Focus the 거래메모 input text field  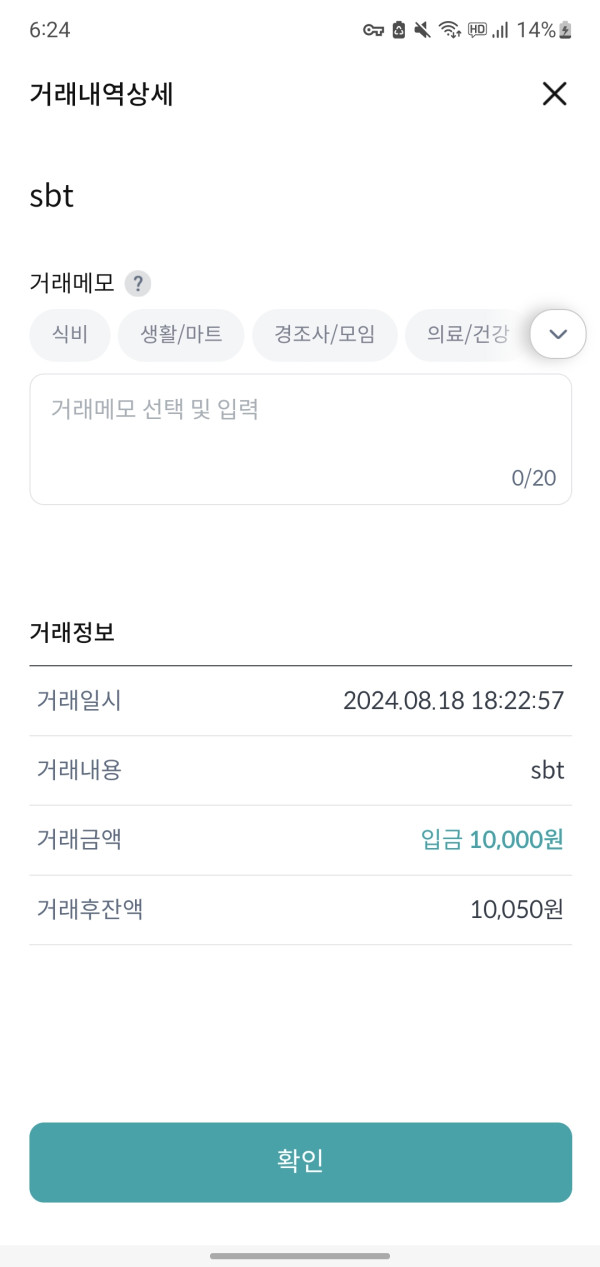pos(300,439)
